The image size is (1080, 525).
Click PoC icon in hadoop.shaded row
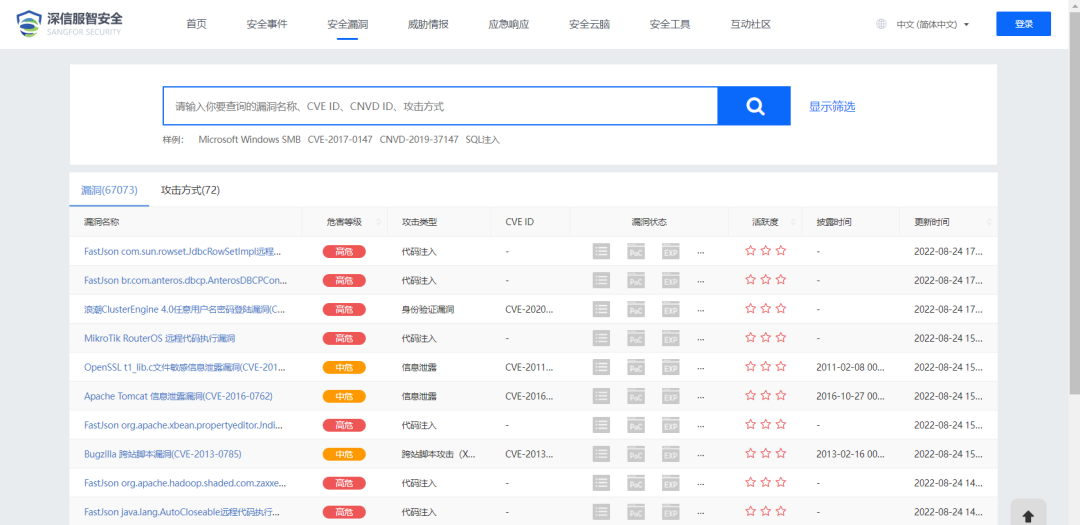coord(636,483)
